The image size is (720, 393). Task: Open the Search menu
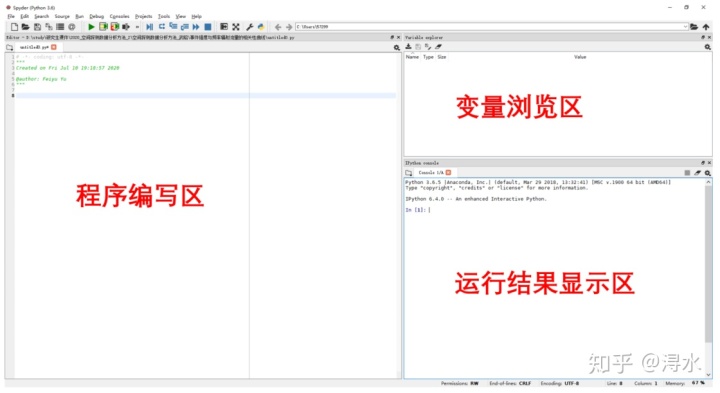42,16
